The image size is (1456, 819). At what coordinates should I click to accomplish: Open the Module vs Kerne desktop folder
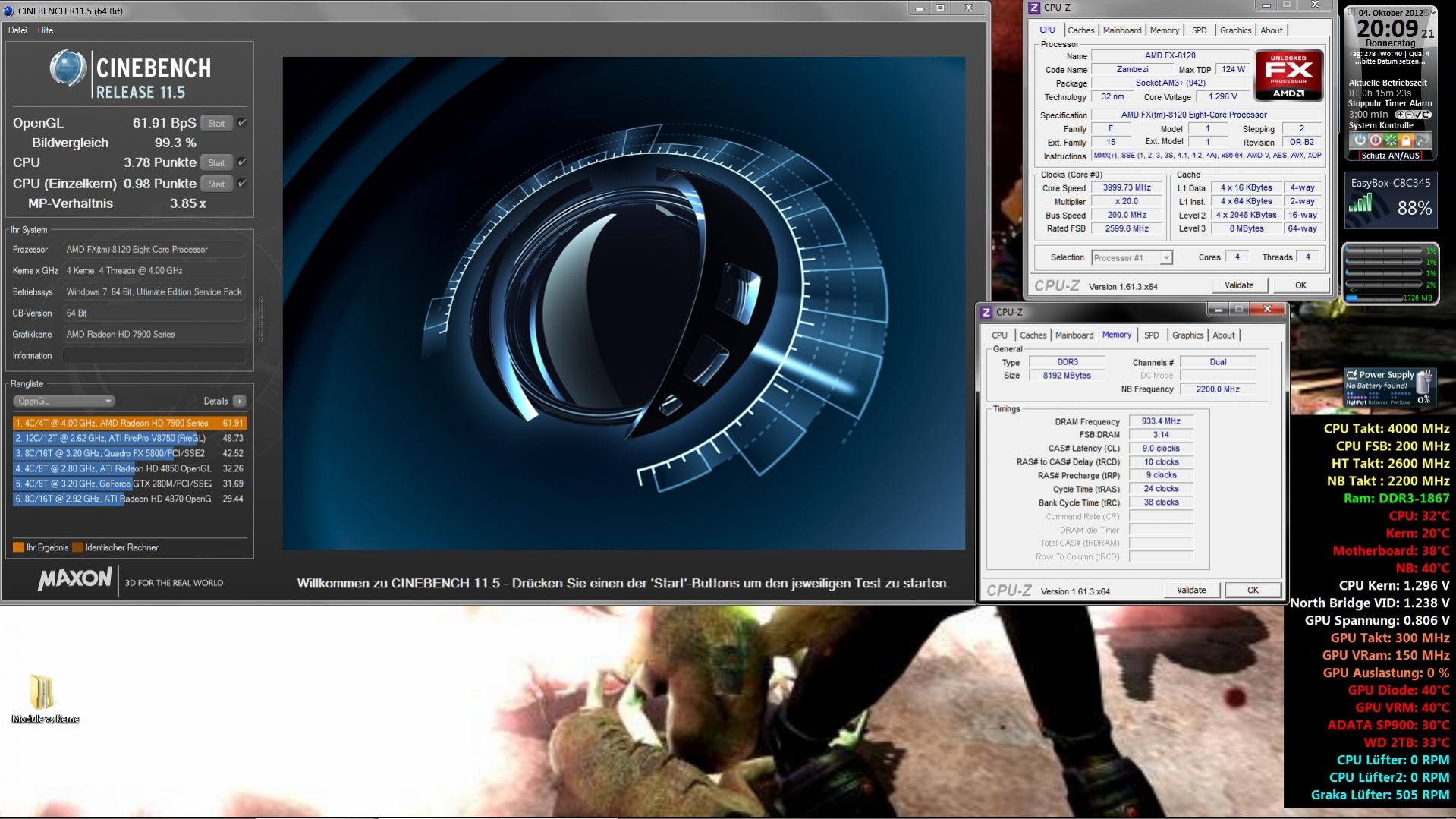tap(45, 699)
